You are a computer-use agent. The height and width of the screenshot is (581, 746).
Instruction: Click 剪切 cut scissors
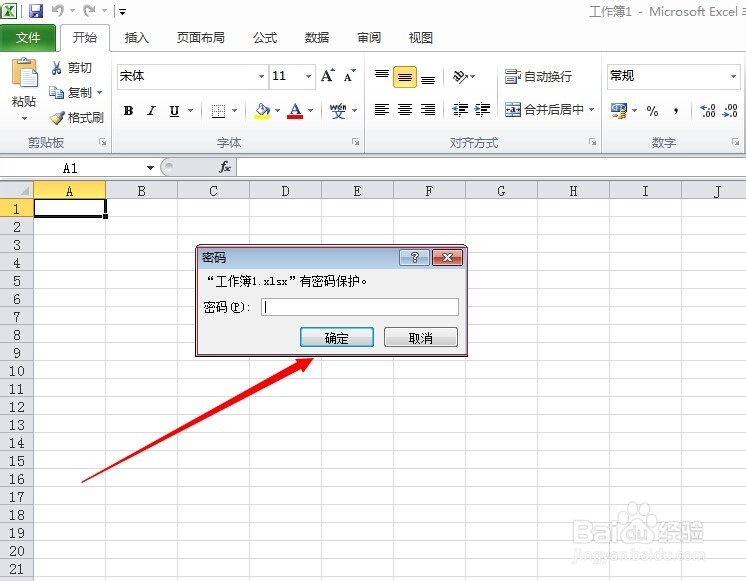71,68
